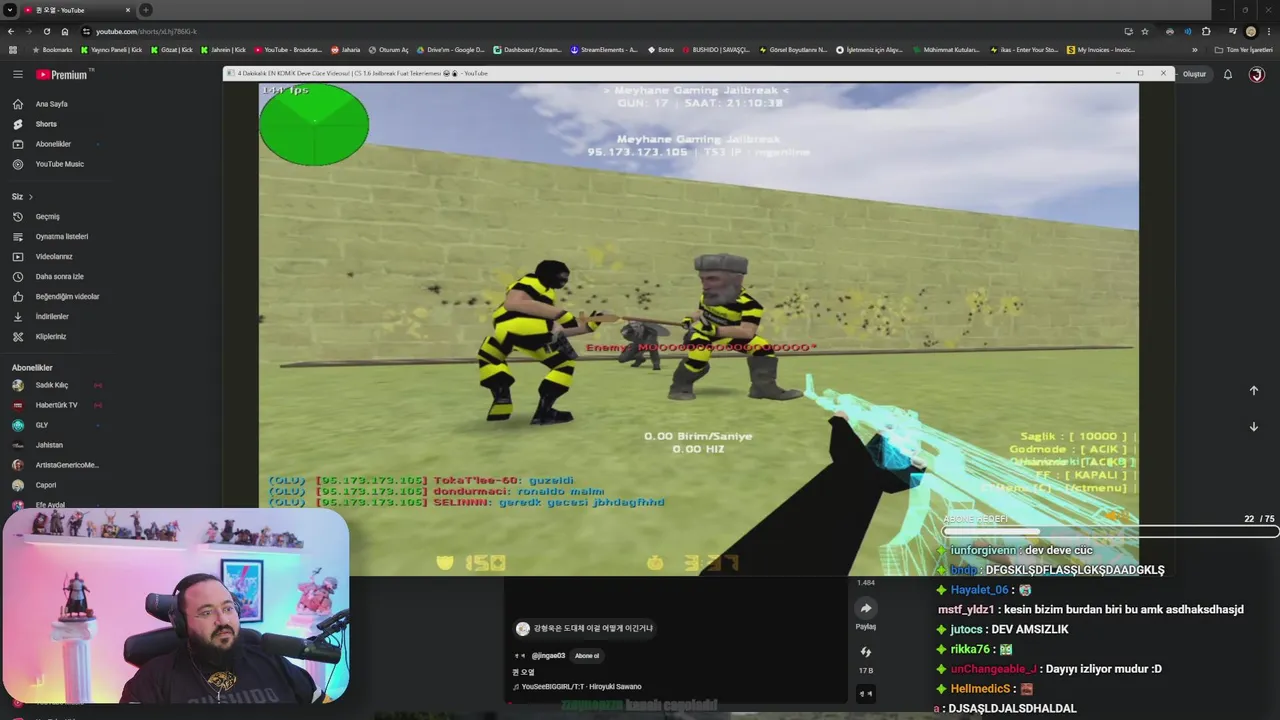Reload the page with refresh icon
The width and height of the screenshot is (1280, 720).
click(47, 31)
